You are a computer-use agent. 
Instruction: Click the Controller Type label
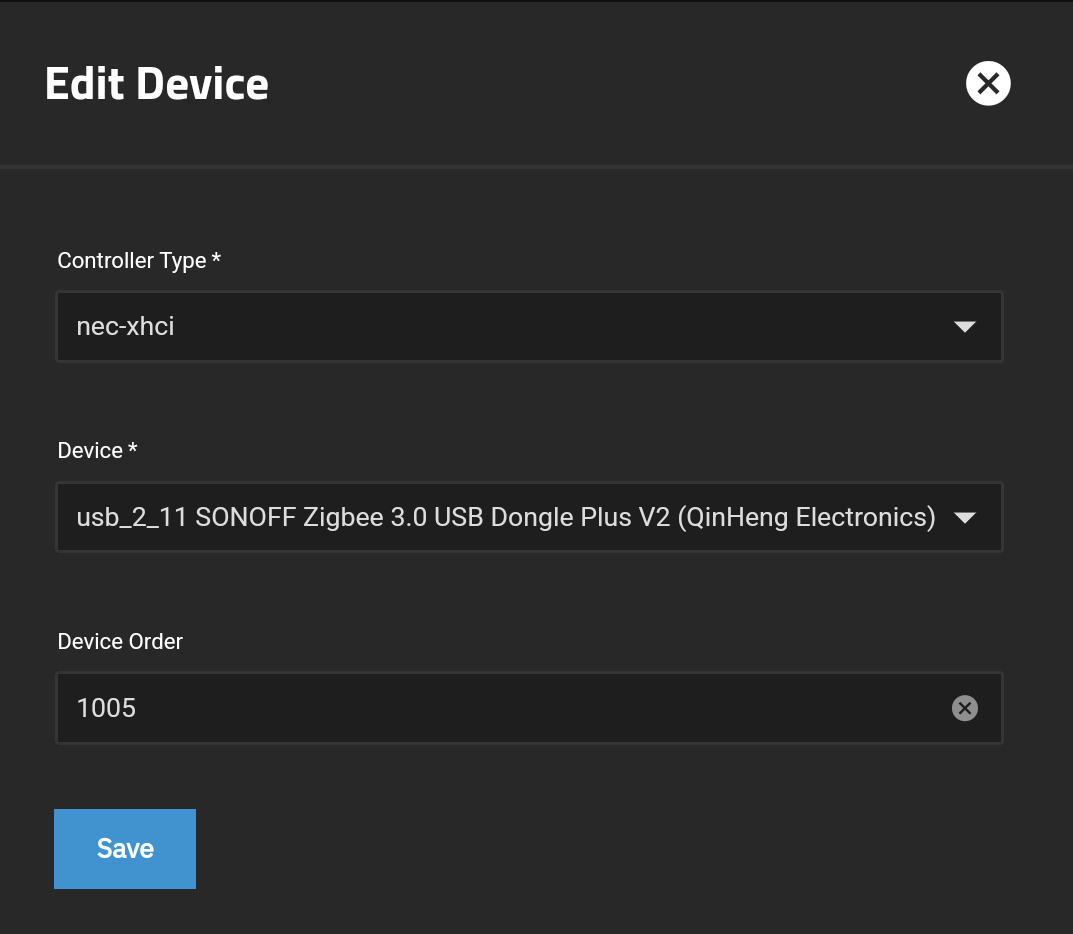click(x=131, y=261)
